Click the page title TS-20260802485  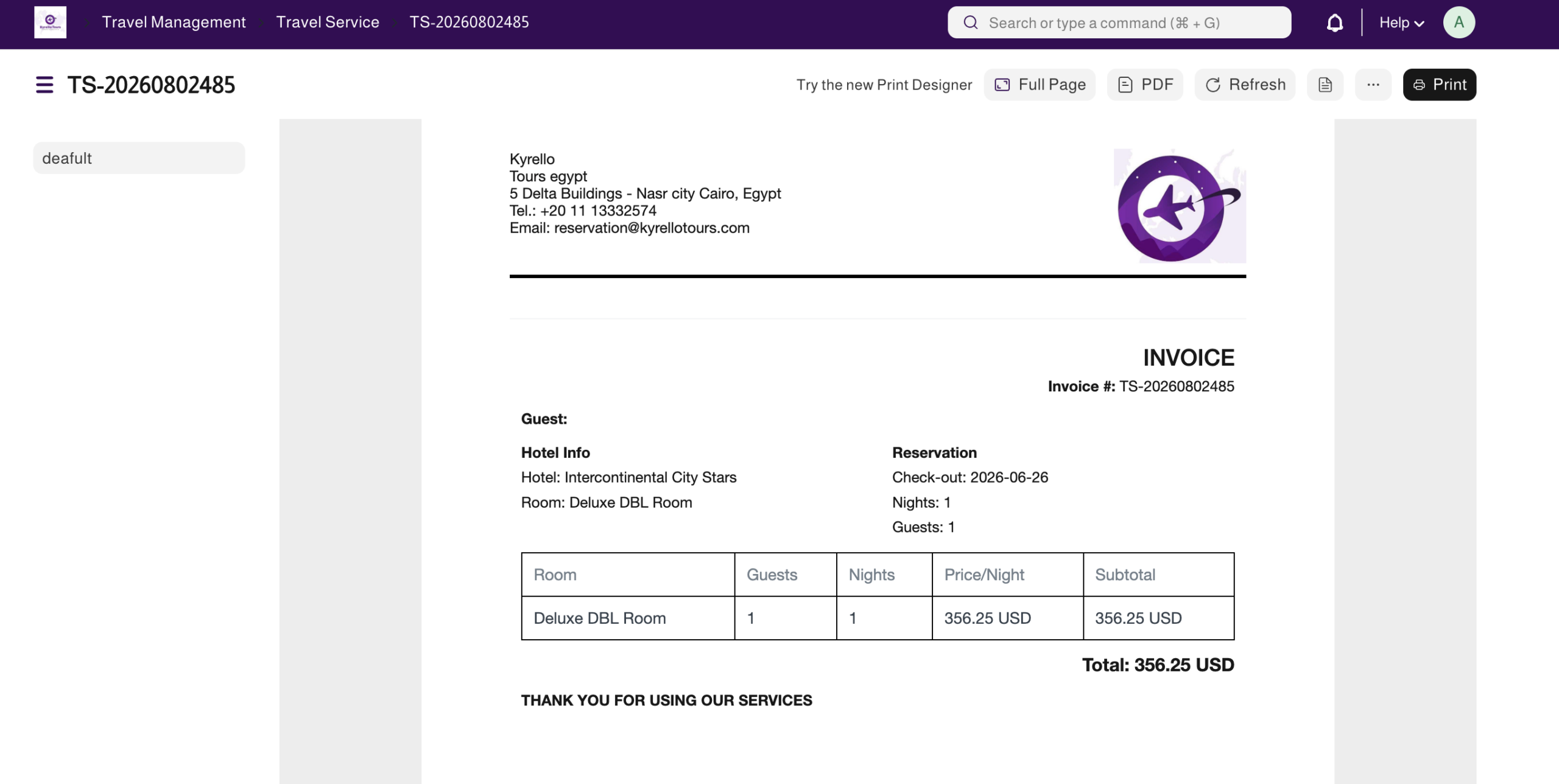pyautogui.click(x=151, y=85)
